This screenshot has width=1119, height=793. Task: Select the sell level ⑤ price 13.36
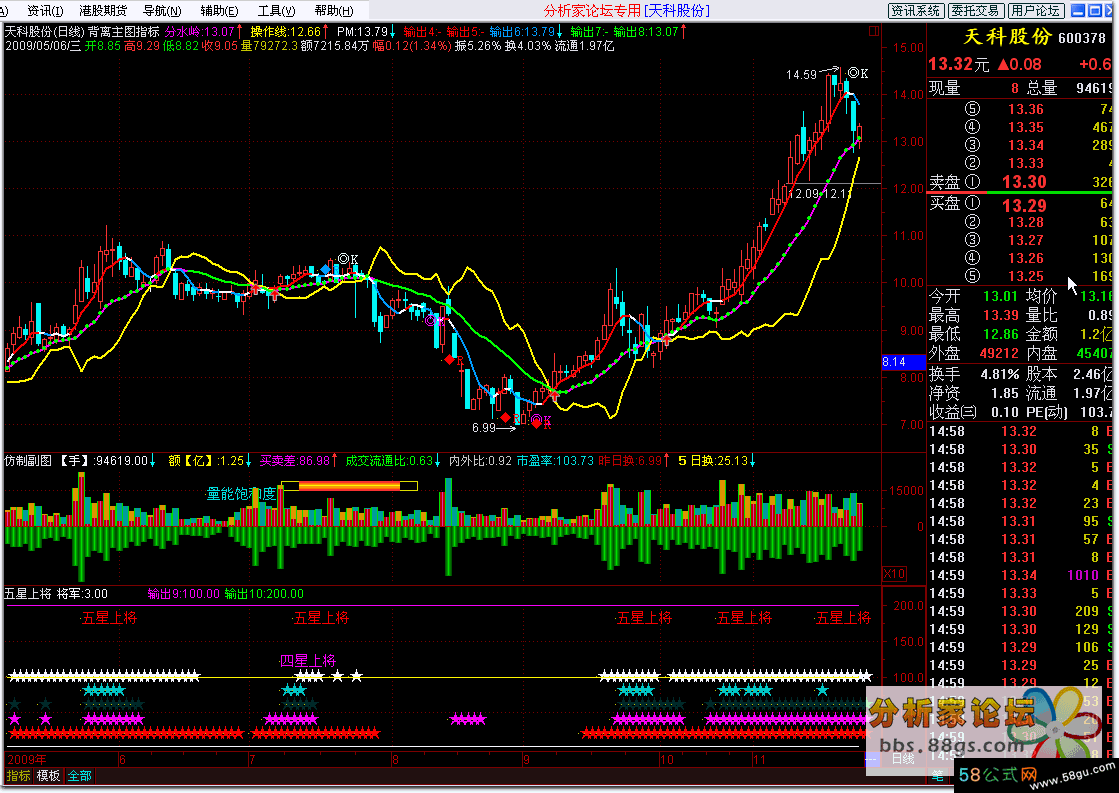pyautogui.click(x=1026, y=109)
